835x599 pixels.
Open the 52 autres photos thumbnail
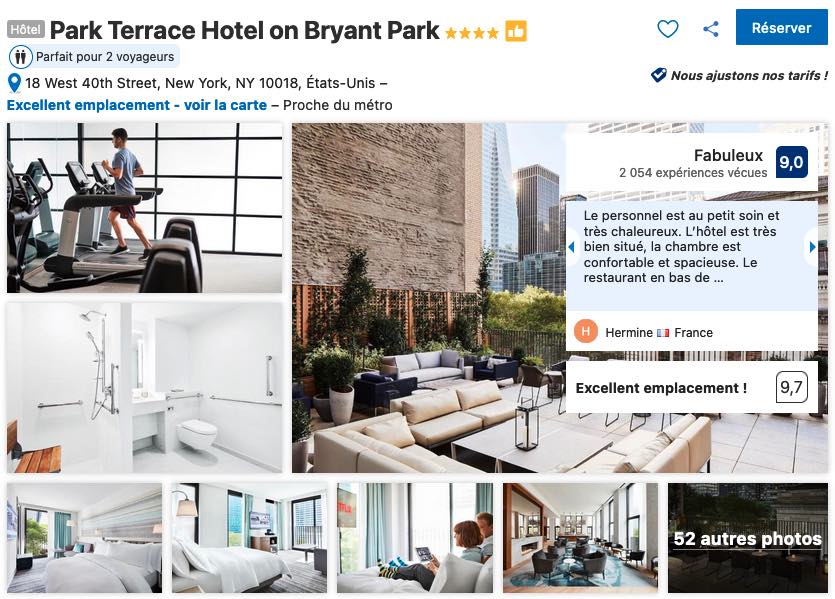pyautogui.click(x=748, y=538)
